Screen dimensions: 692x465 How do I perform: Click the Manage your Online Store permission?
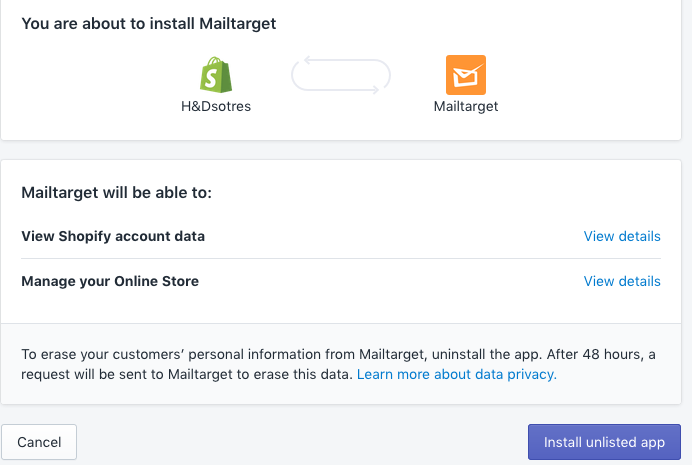click(x=110, y=281)
